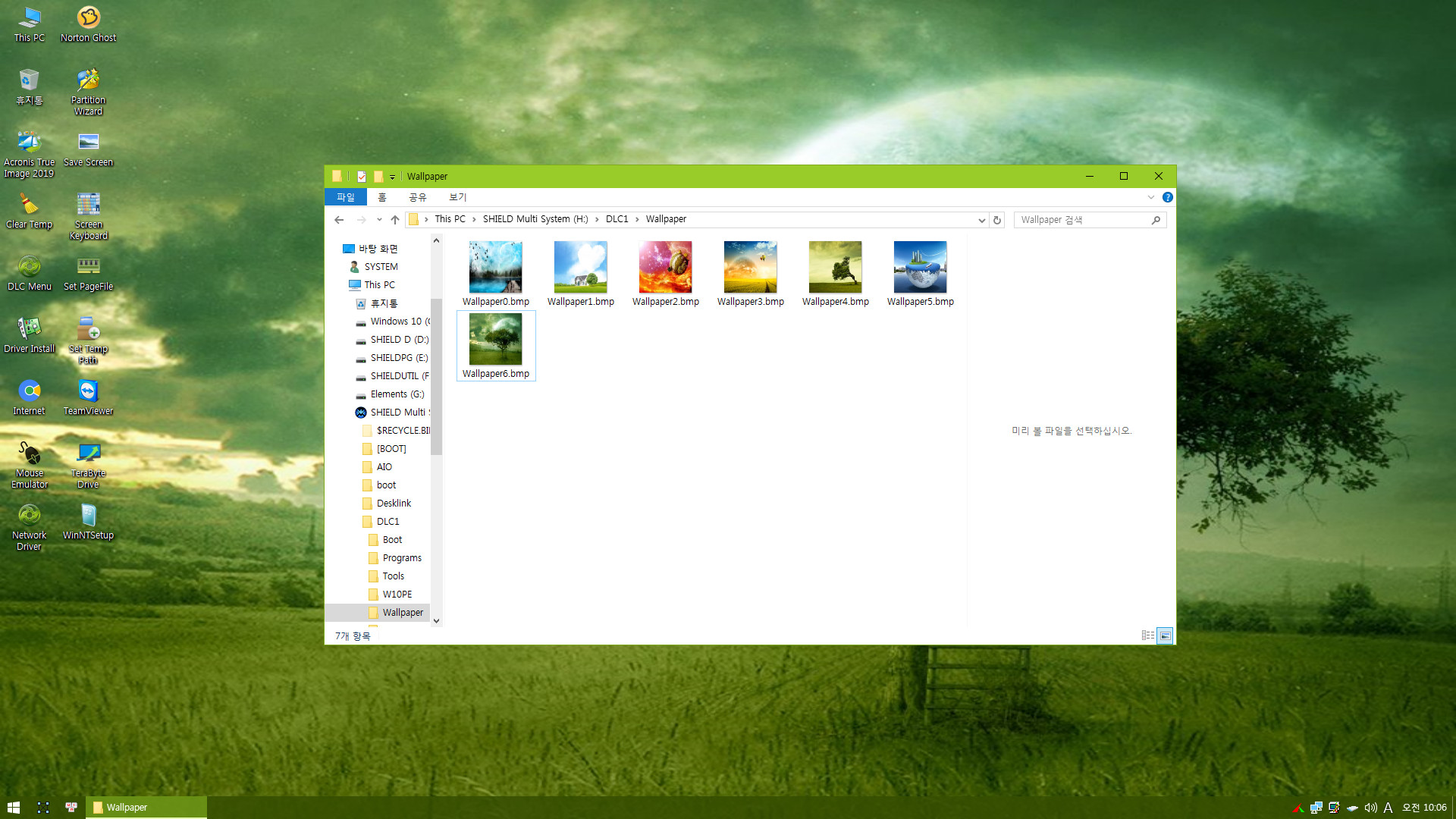Open the quick access toolbar customize dropdown
The height and width of the screenshot is (819, 1456).
click(392, 177)
